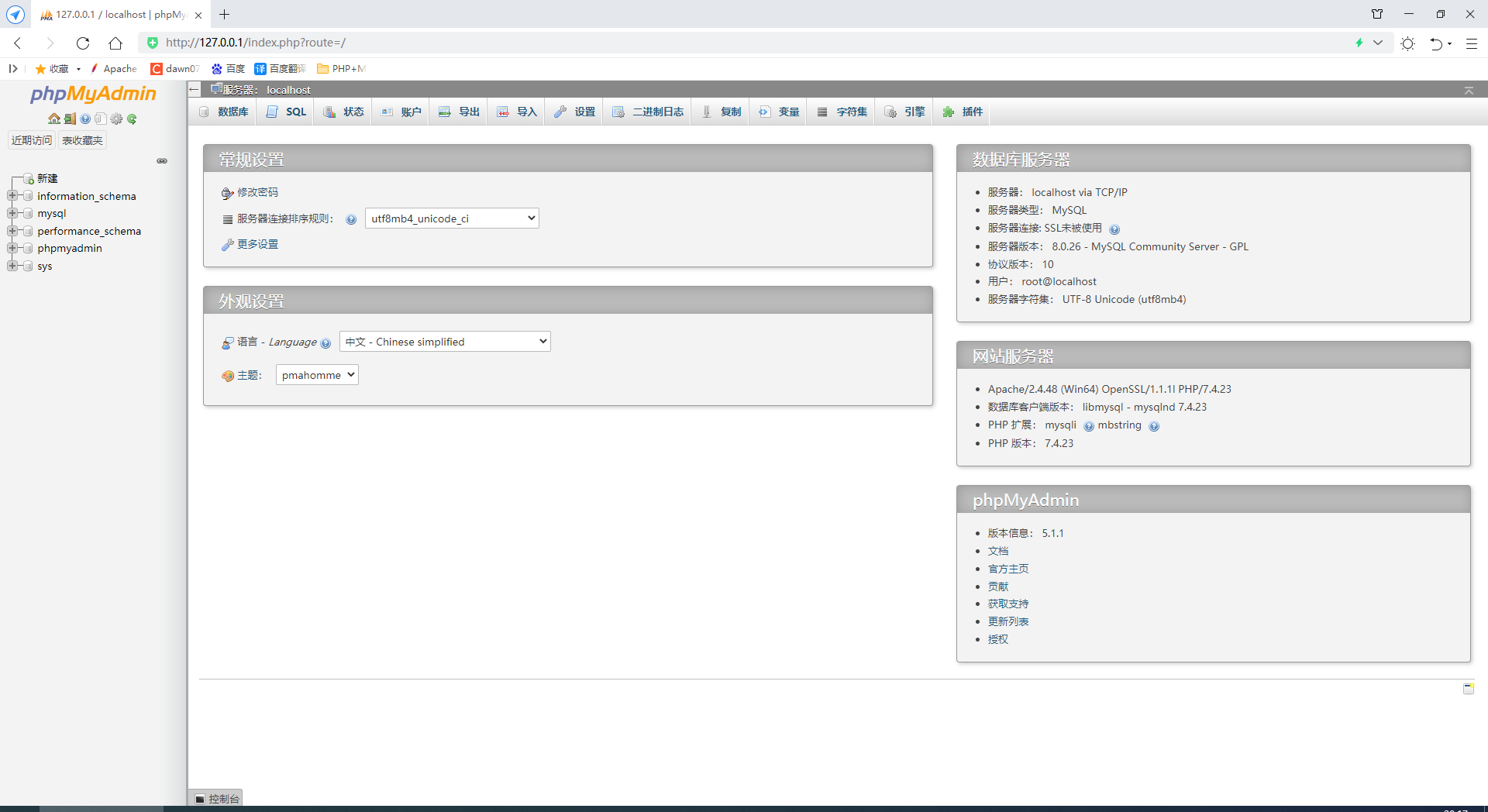Image resolution: width=1488 pixels, height=812 pixels.
Task: Reload navigation panel with green refresh icon
Action: click(x=132, y=119)
